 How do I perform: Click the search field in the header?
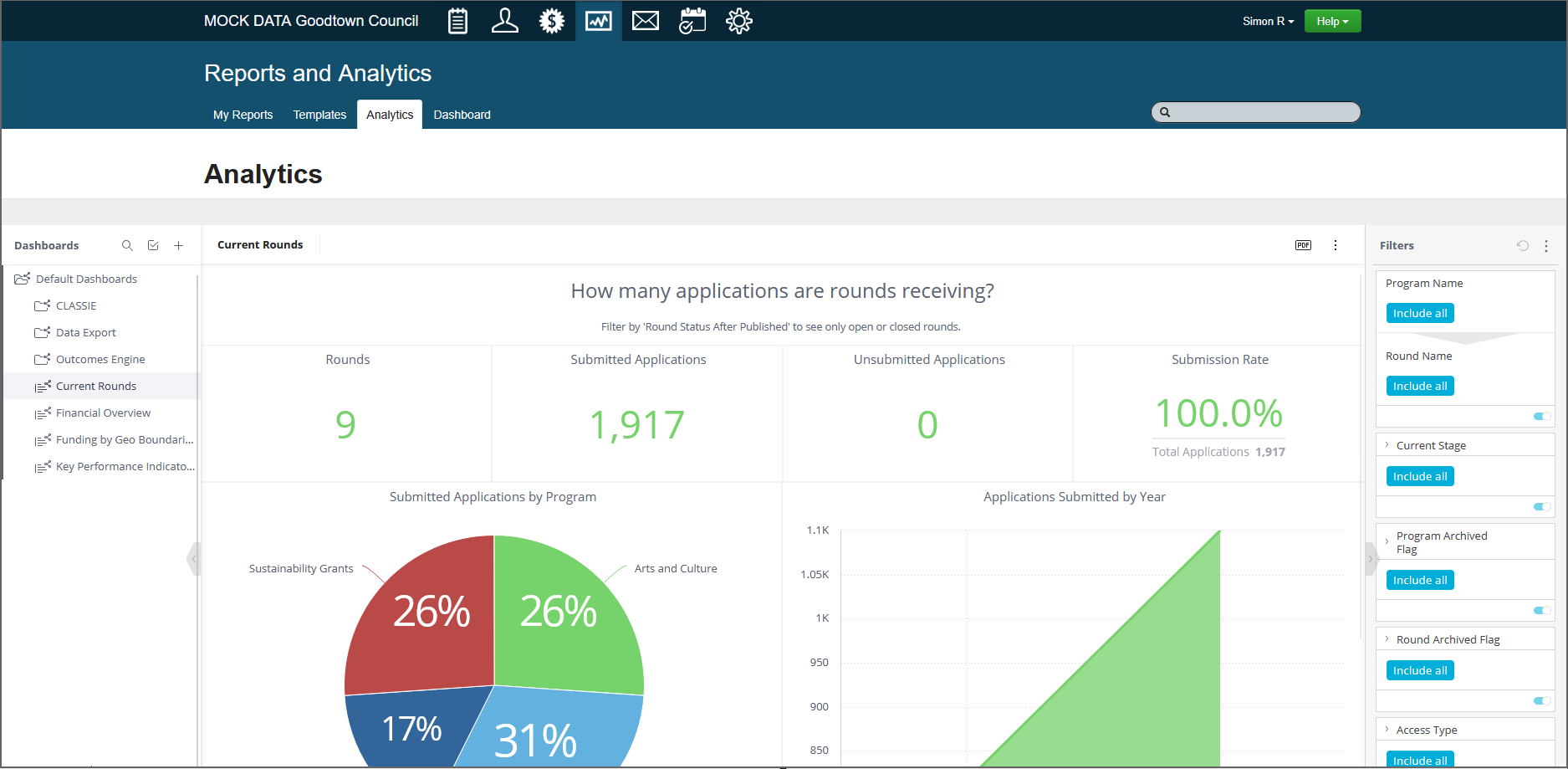point(1263,112)
